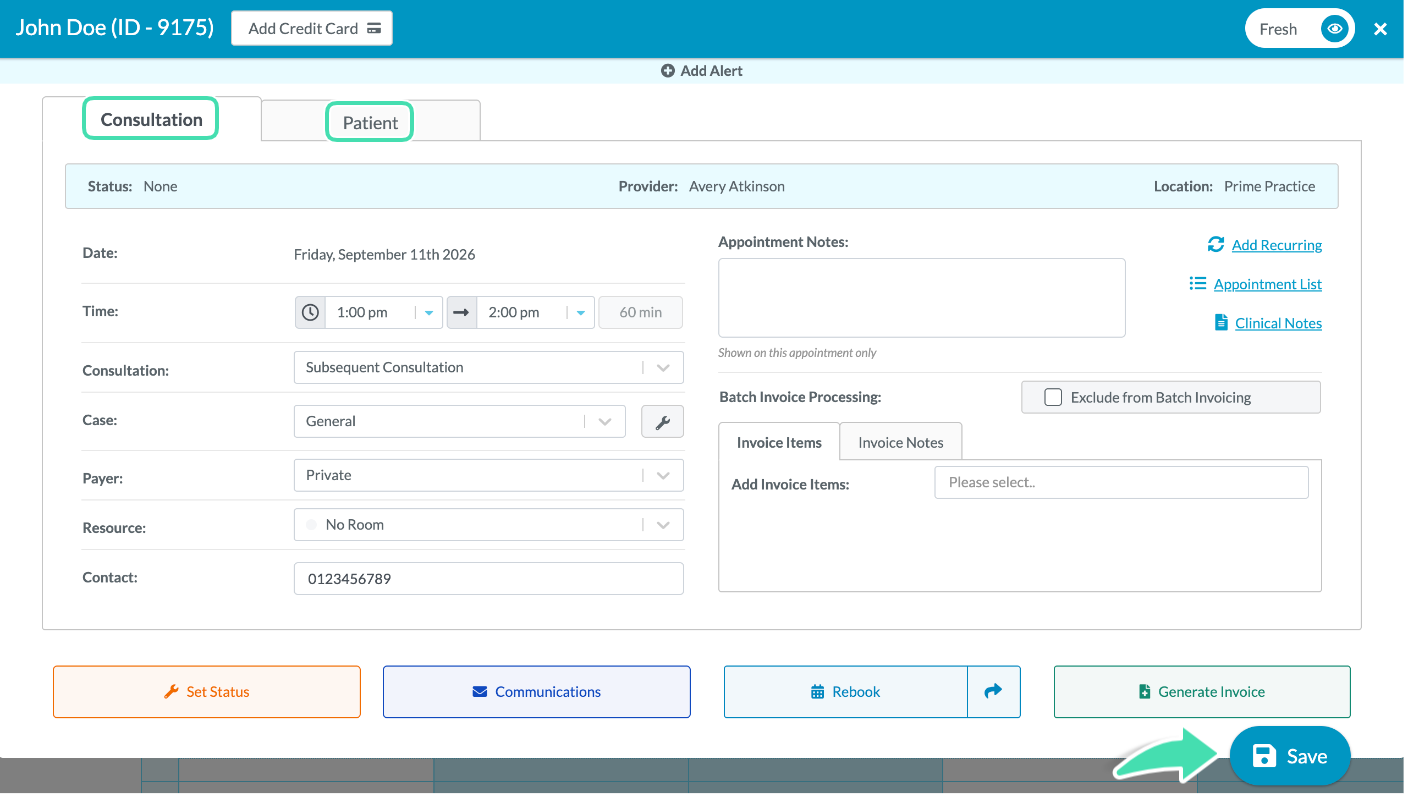
Task: Check Exclude from Batch Invoicing box
Action: coord(1053,397)
